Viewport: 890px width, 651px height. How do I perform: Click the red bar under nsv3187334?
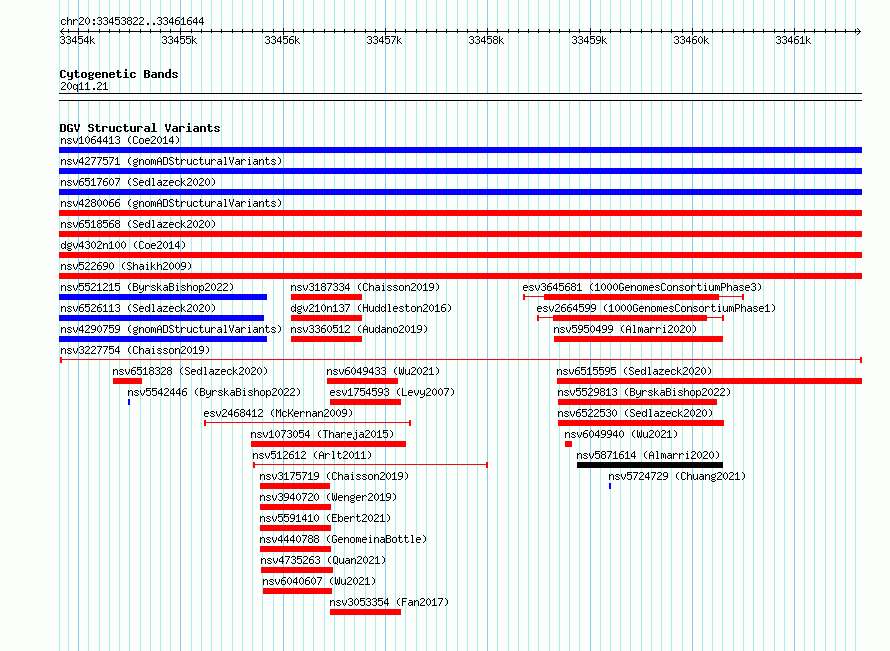[326, 297]
